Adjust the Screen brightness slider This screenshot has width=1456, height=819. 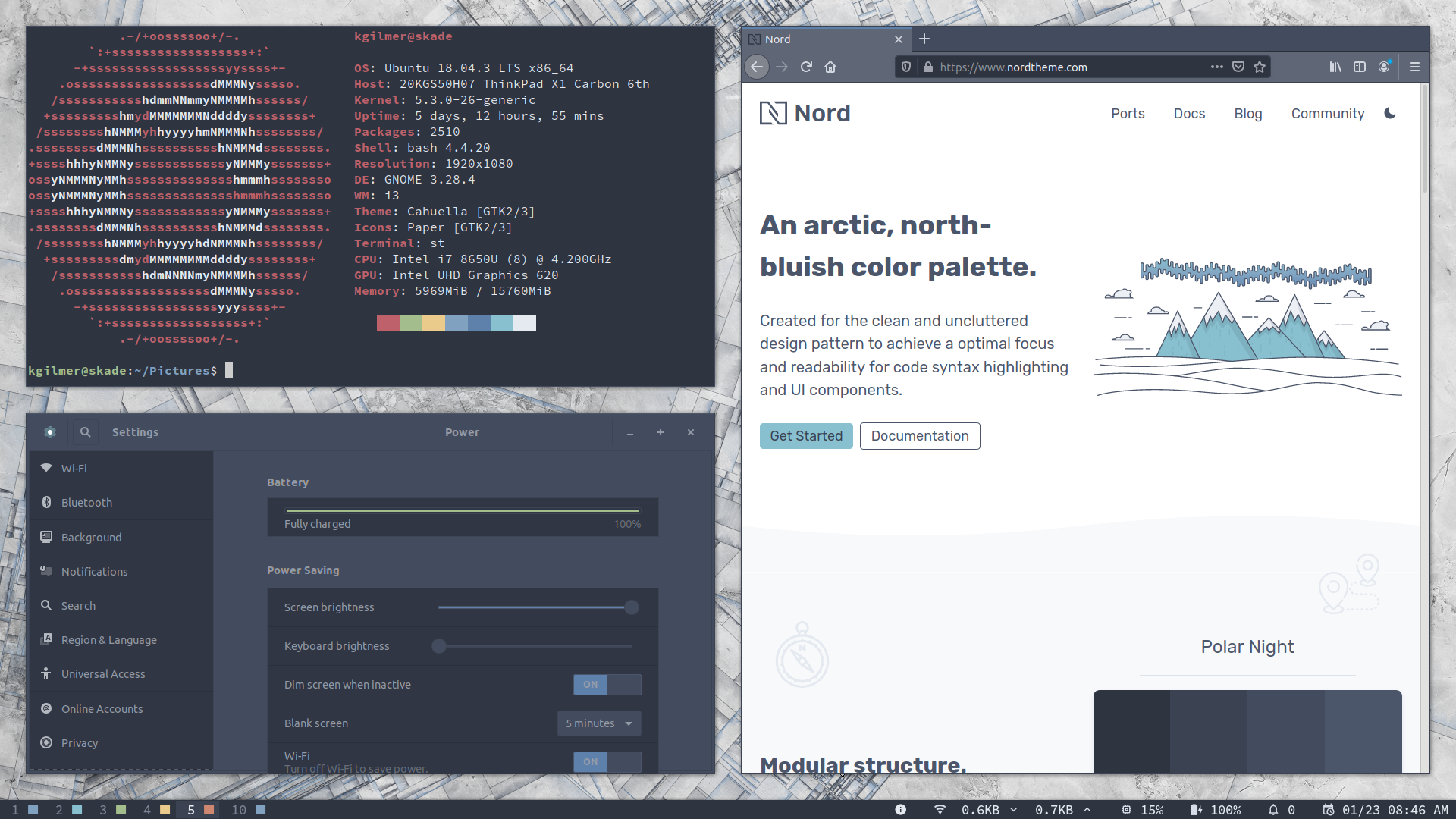[630, 607]
